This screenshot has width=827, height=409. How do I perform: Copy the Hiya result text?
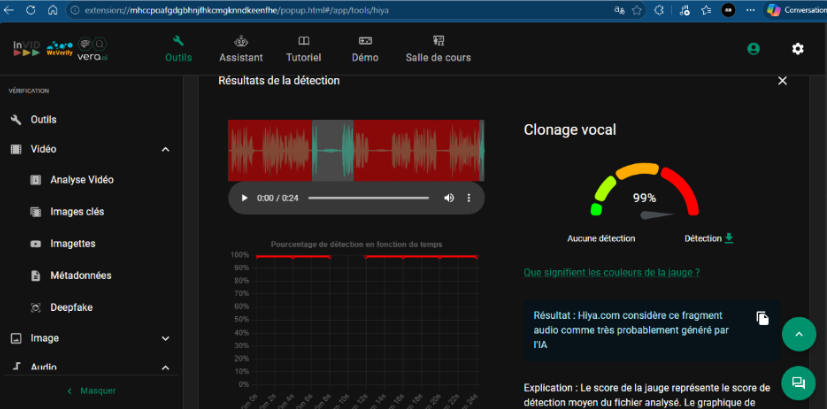point(763,318)
